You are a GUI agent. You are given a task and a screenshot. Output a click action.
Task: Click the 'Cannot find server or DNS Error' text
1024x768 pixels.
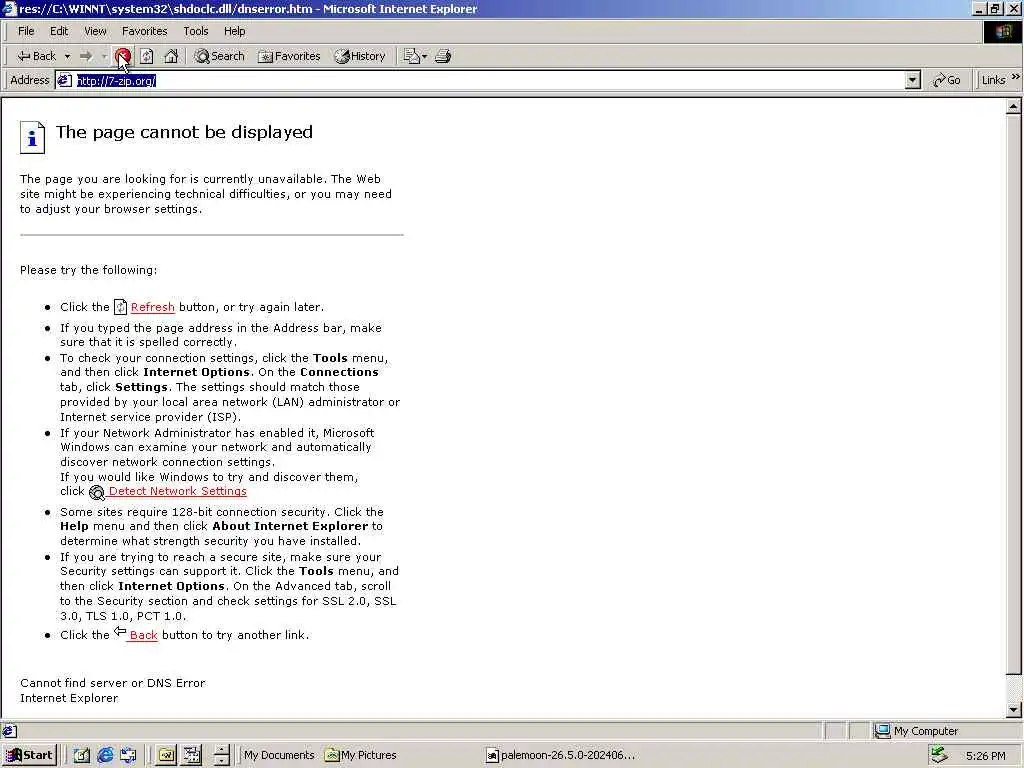click(112, 683)
